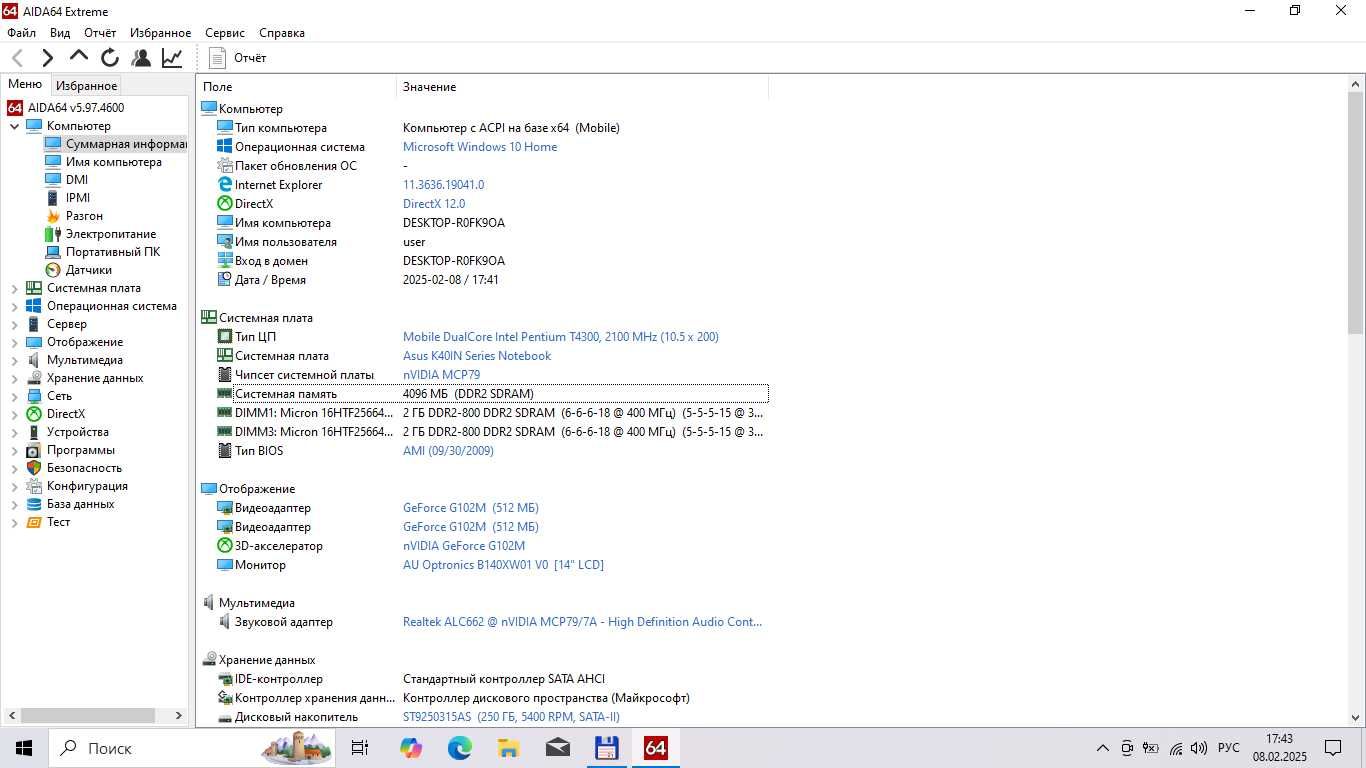Refresh the current page
This screenshot has height=768, width=1366.
[x=110, y=58]
